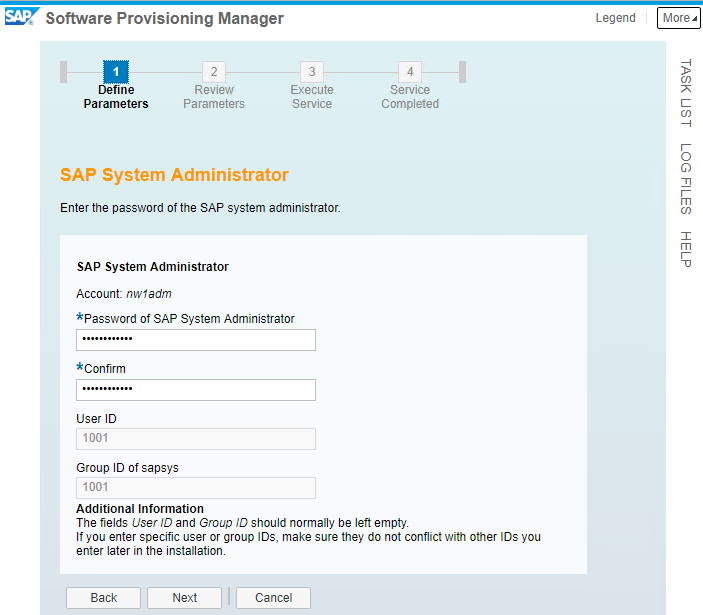Abort with the Cancel button

tap(273, 598)
